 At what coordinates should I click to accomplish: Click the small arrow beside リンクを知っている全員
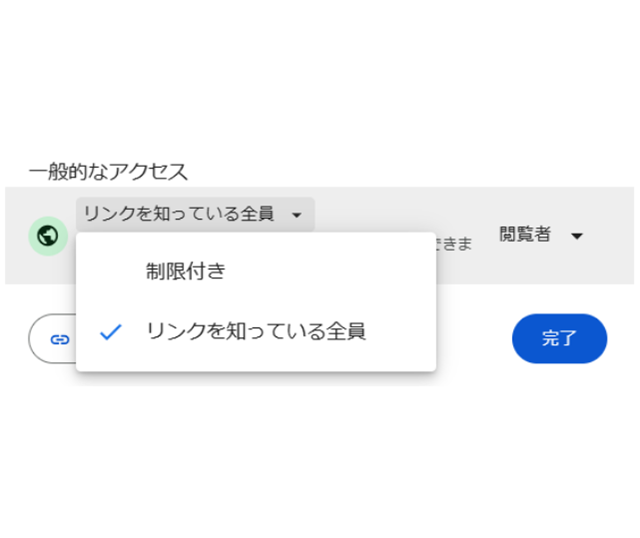tap(296, 215)
